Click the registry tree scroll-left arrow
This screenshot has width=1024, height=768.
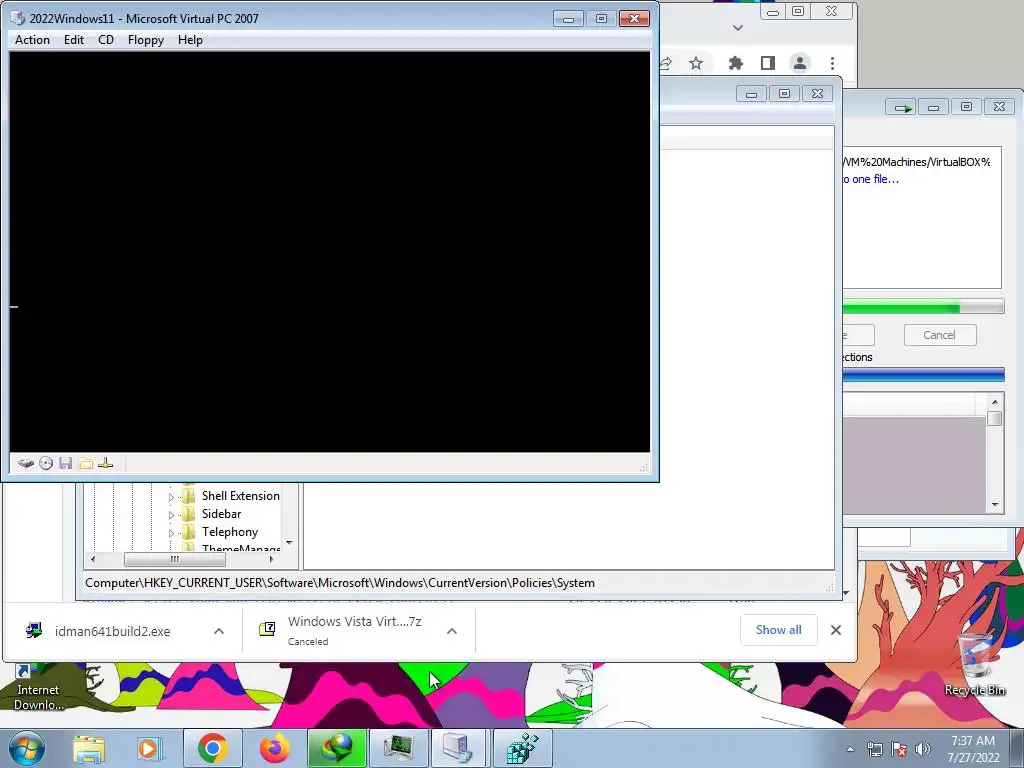93,559
